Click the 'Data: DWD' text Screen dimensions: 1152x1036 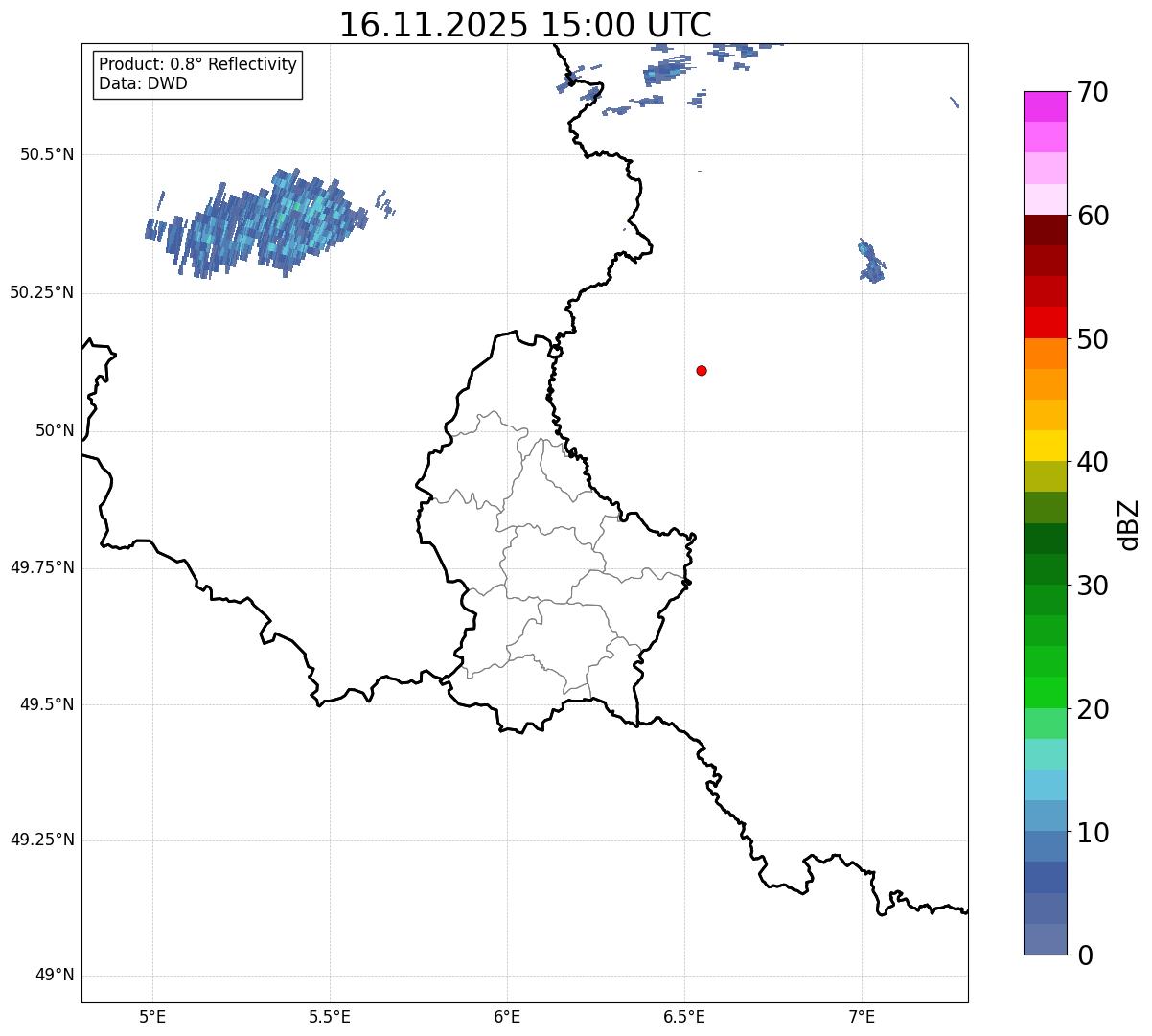point(143,83)
